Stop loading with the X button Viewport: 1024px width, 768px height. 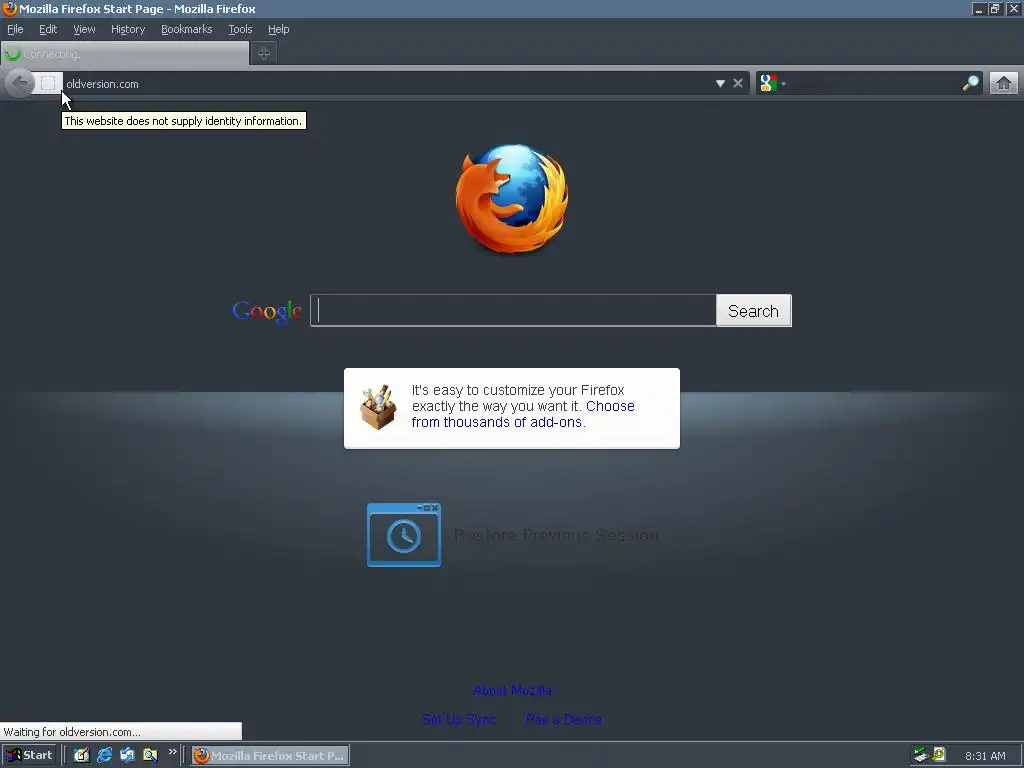(x=738, y=83)
